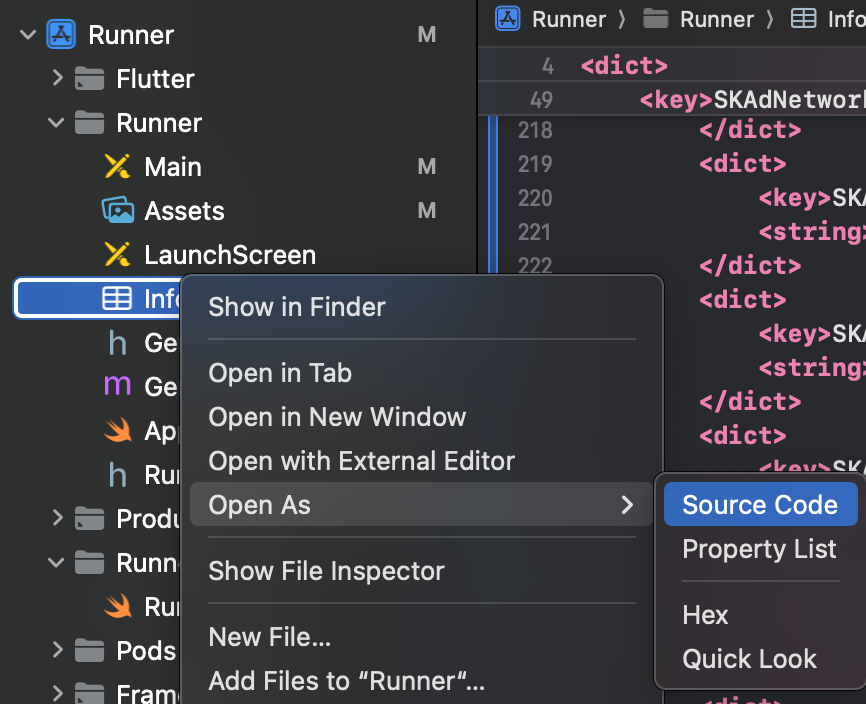Click the Swift icon beside Ap file
Image resolution: width=866 pixels, height=704 pixels.
coord(118,430)
